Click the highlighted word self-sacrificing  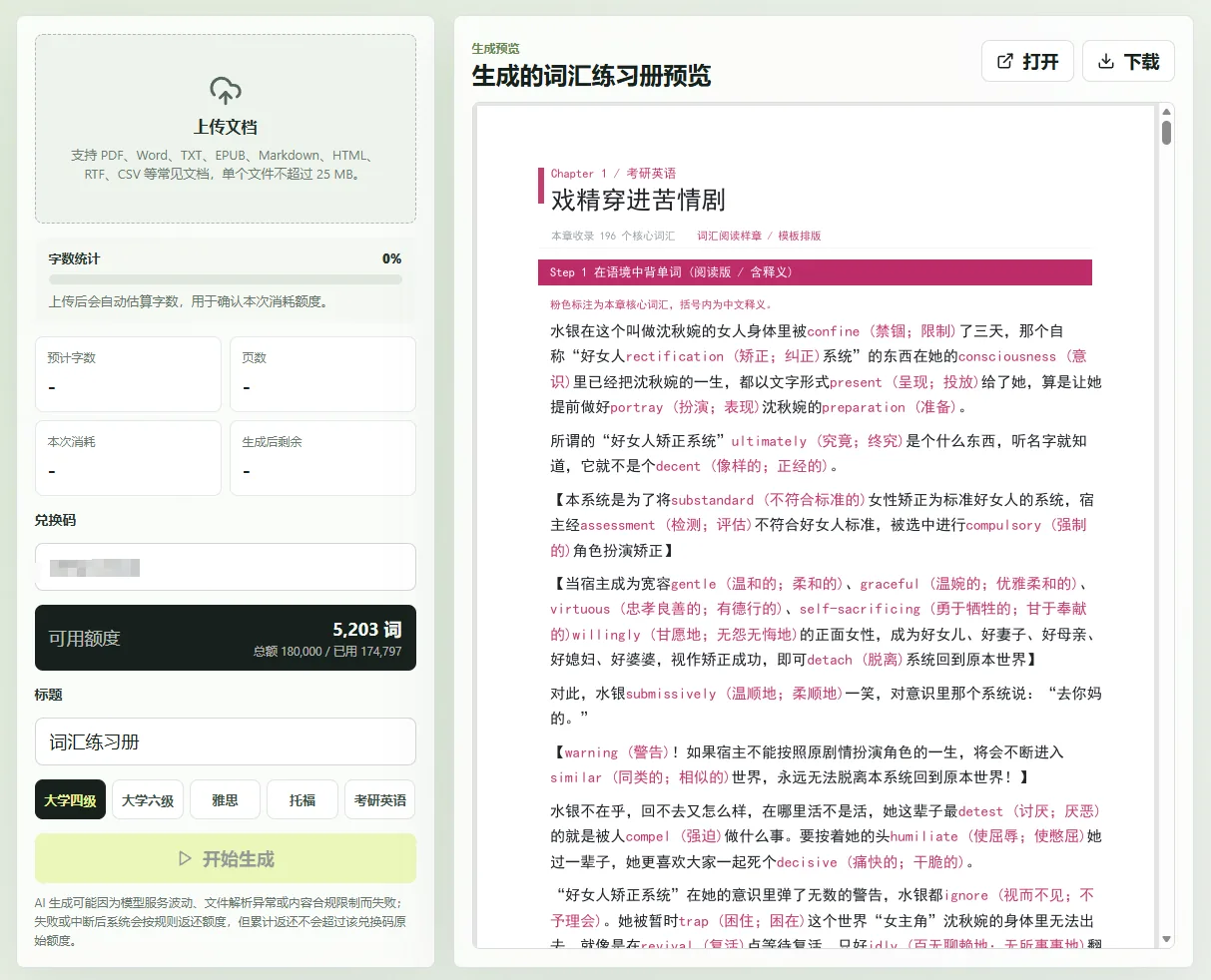click(x=861, y=609)
